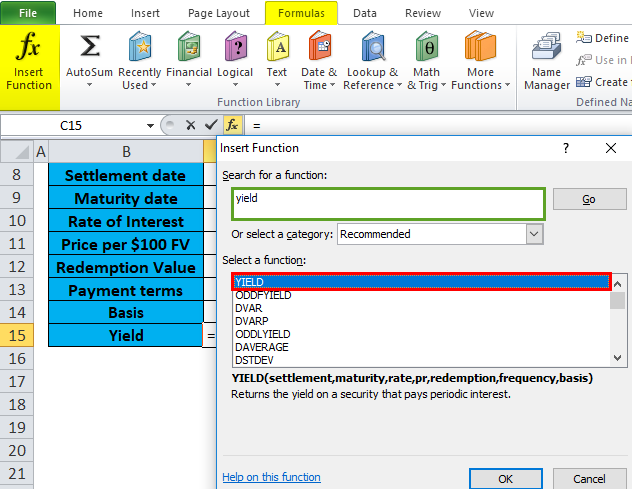Click the function list scroll down arrow
Screen dimensions: 632x489
point(617,357)
